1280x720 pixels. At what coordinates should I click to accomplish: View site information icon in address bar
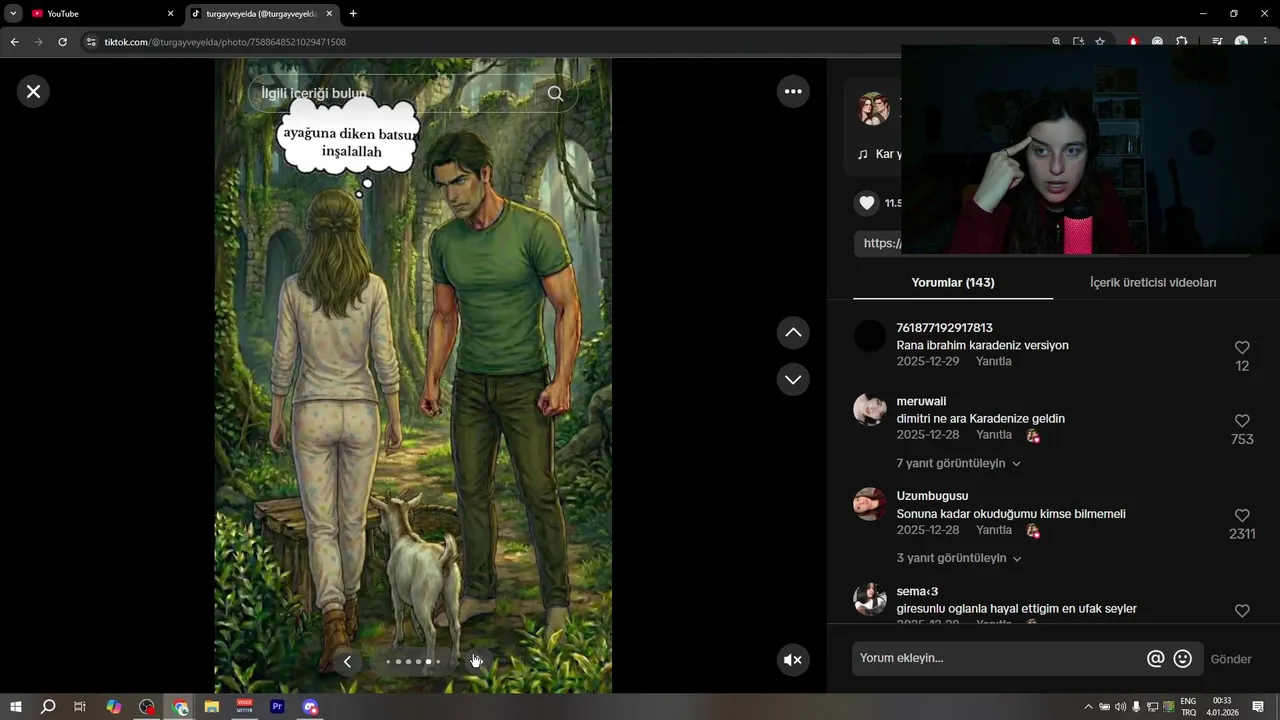[91, 42]
